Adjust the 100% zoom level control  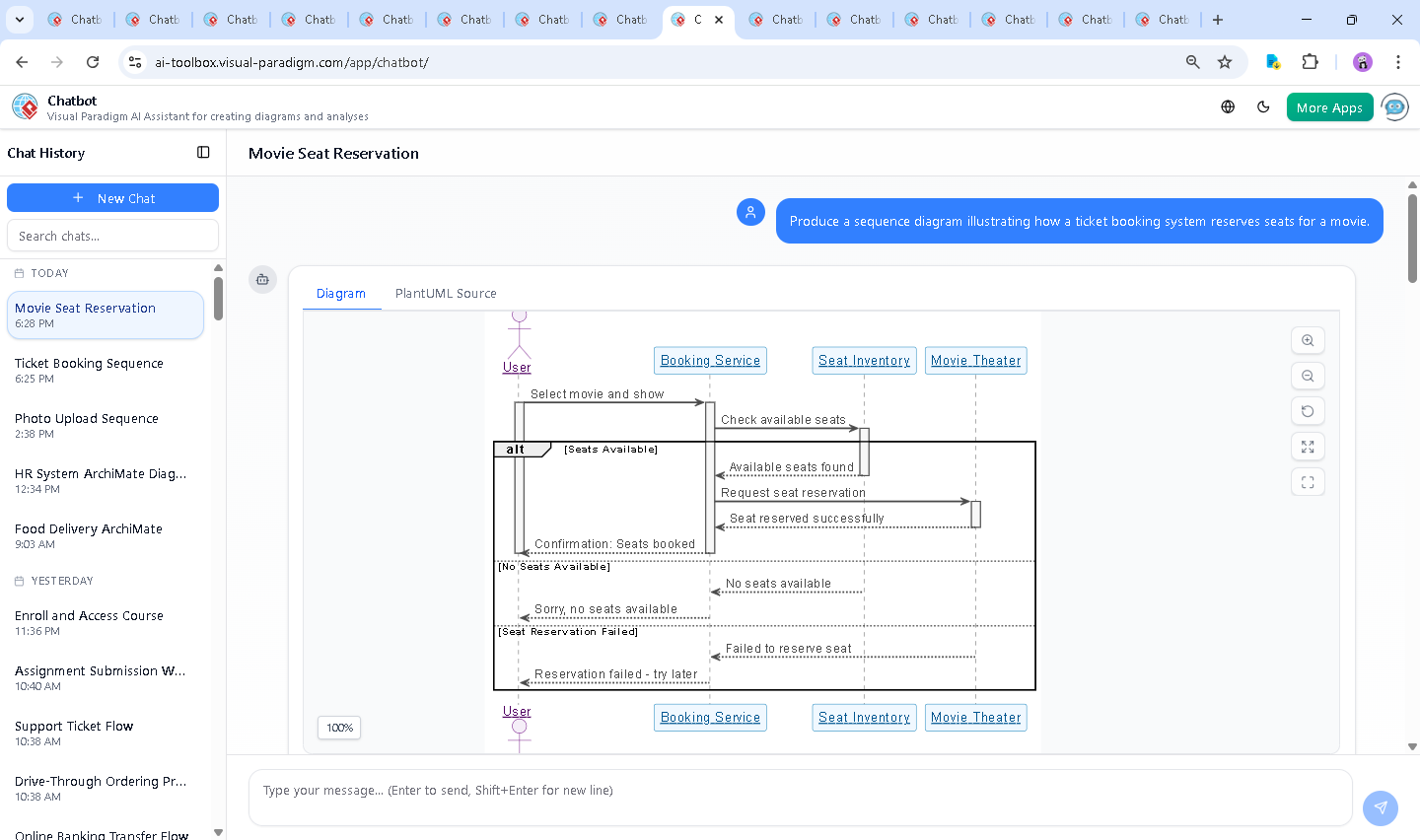point(338,728)
